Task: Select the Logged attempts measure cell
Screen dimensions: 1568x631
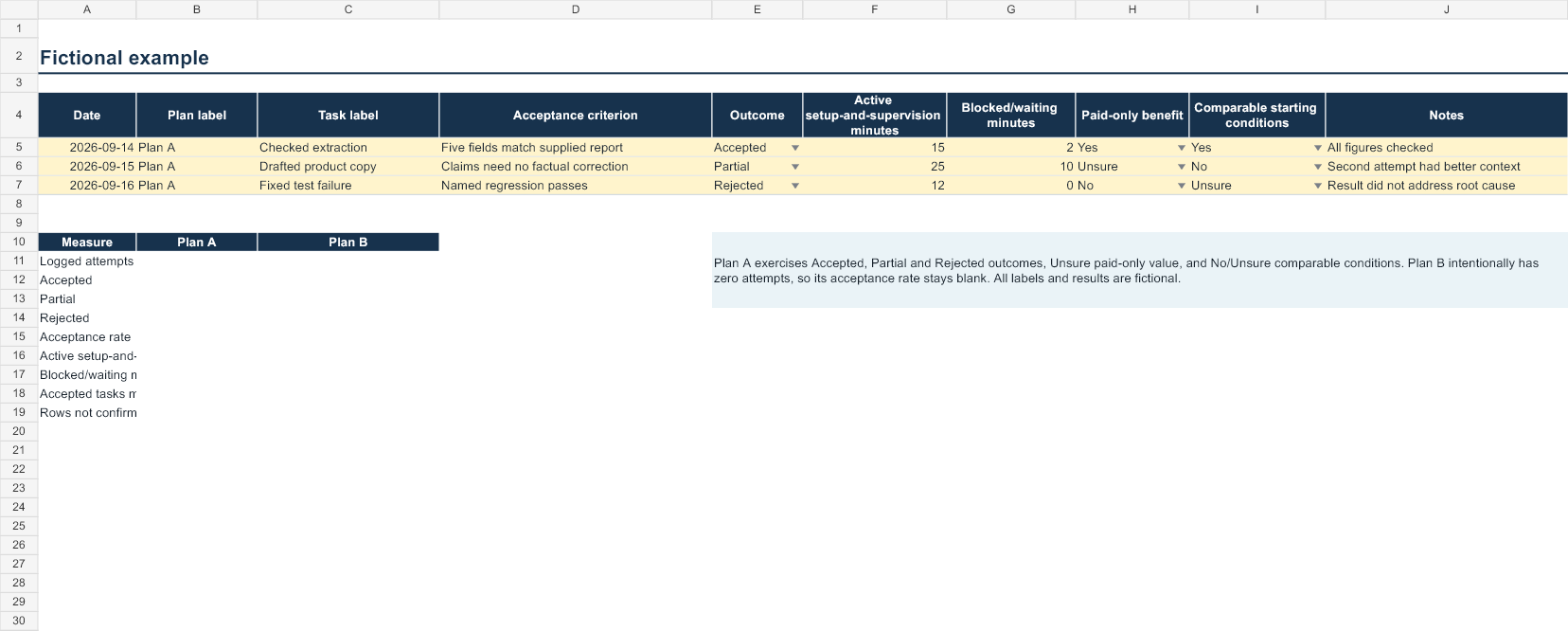Action: click(x=87, y=261)
